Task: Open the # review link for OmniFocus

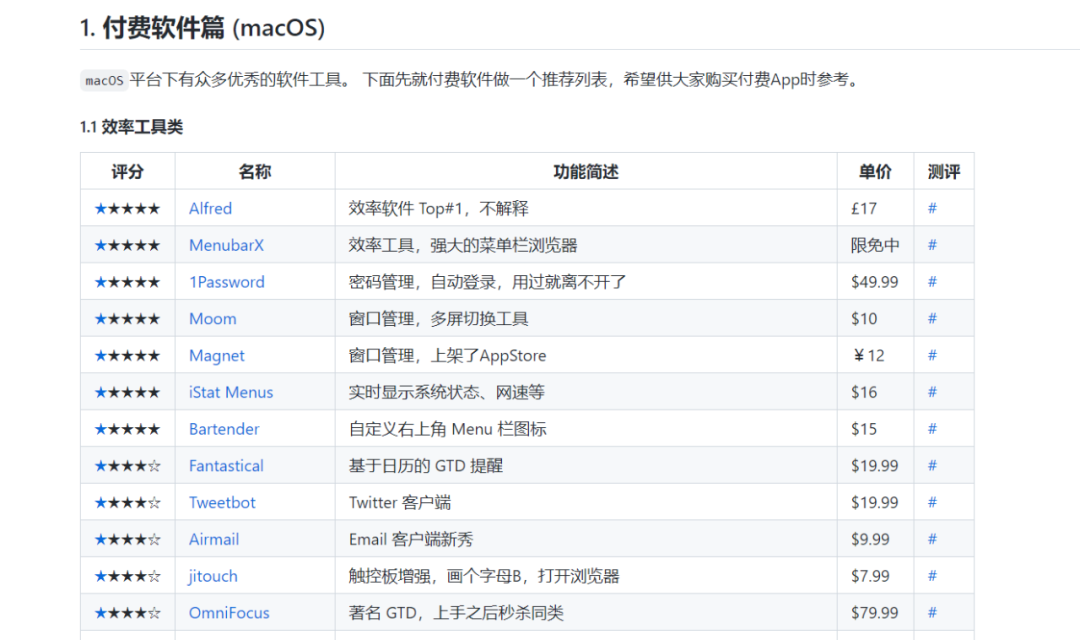Action: pyautogui.click(x=932, y=613)
